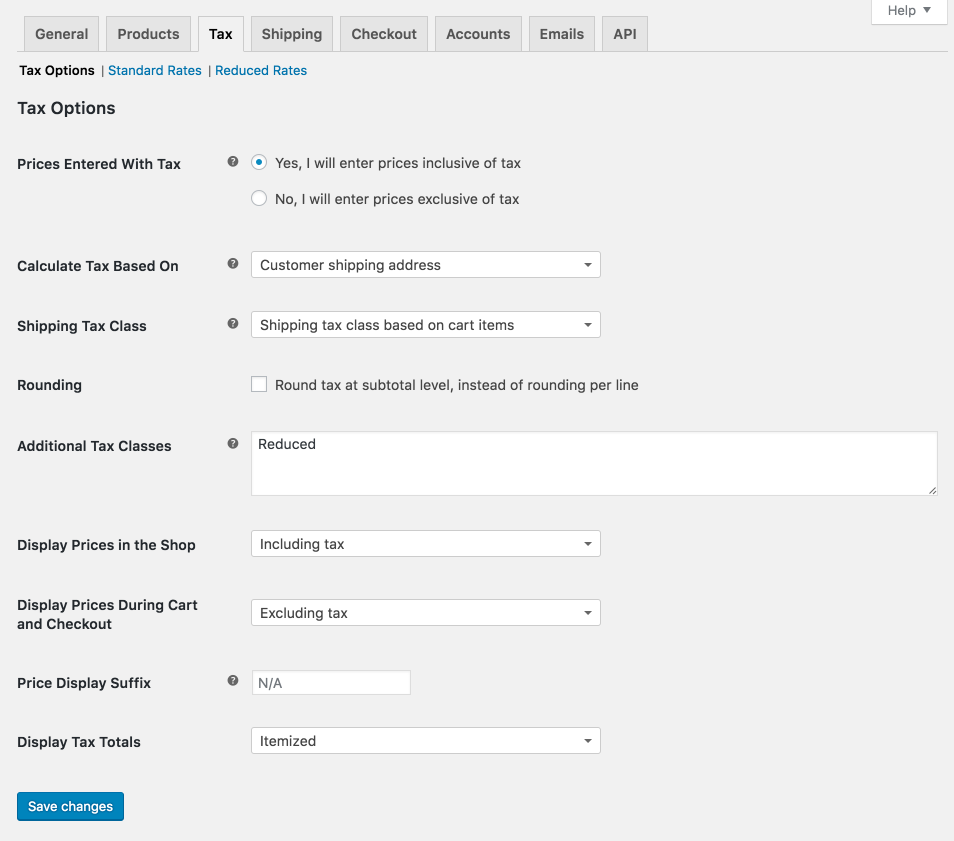Select 'Yes, I will enter prices inclusive of tax'
This screenshot has height=841, width=954.
259,163
